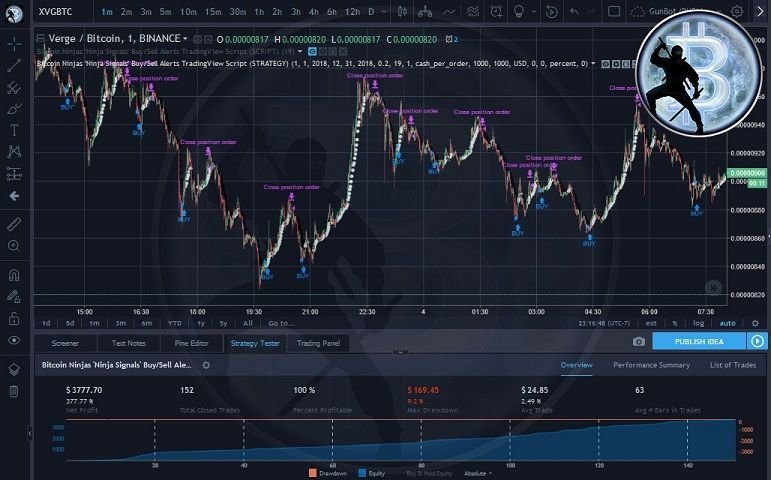Screen dimensions: 771x480
Task: Open the ideas lightbulb icon
Action: [519, 11]
